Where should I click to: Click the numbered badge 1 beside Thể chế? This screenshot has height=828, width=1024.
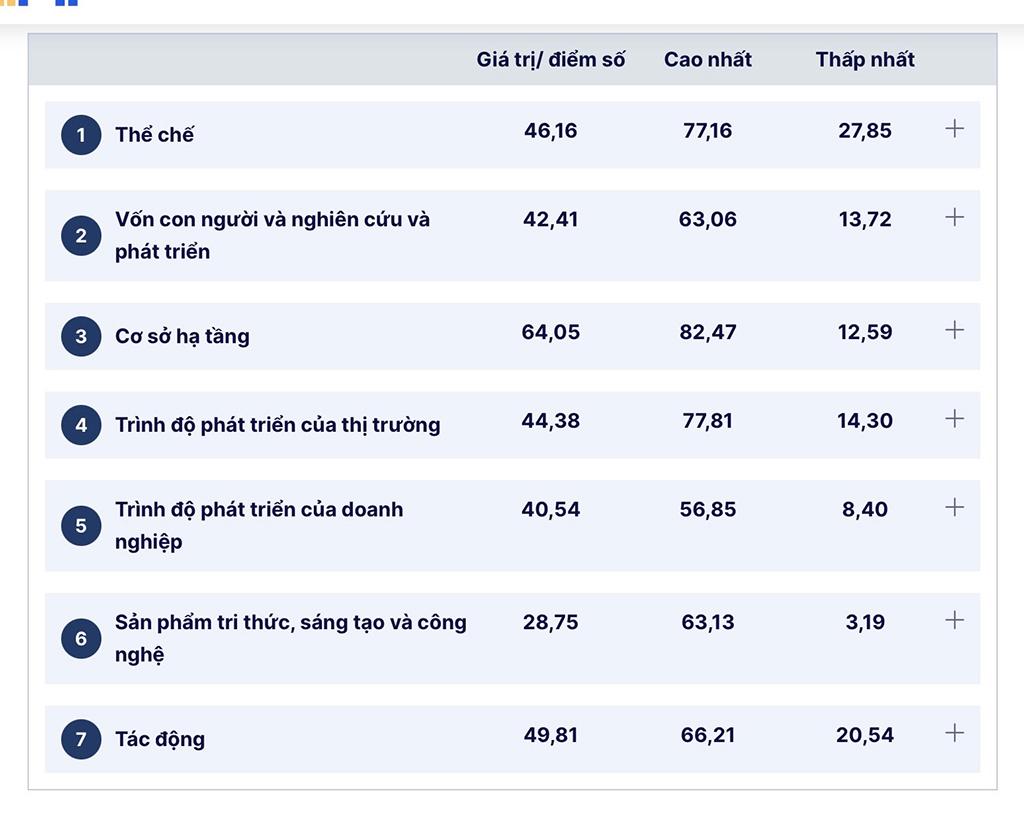pyautogui.click(x=81, y=134)
